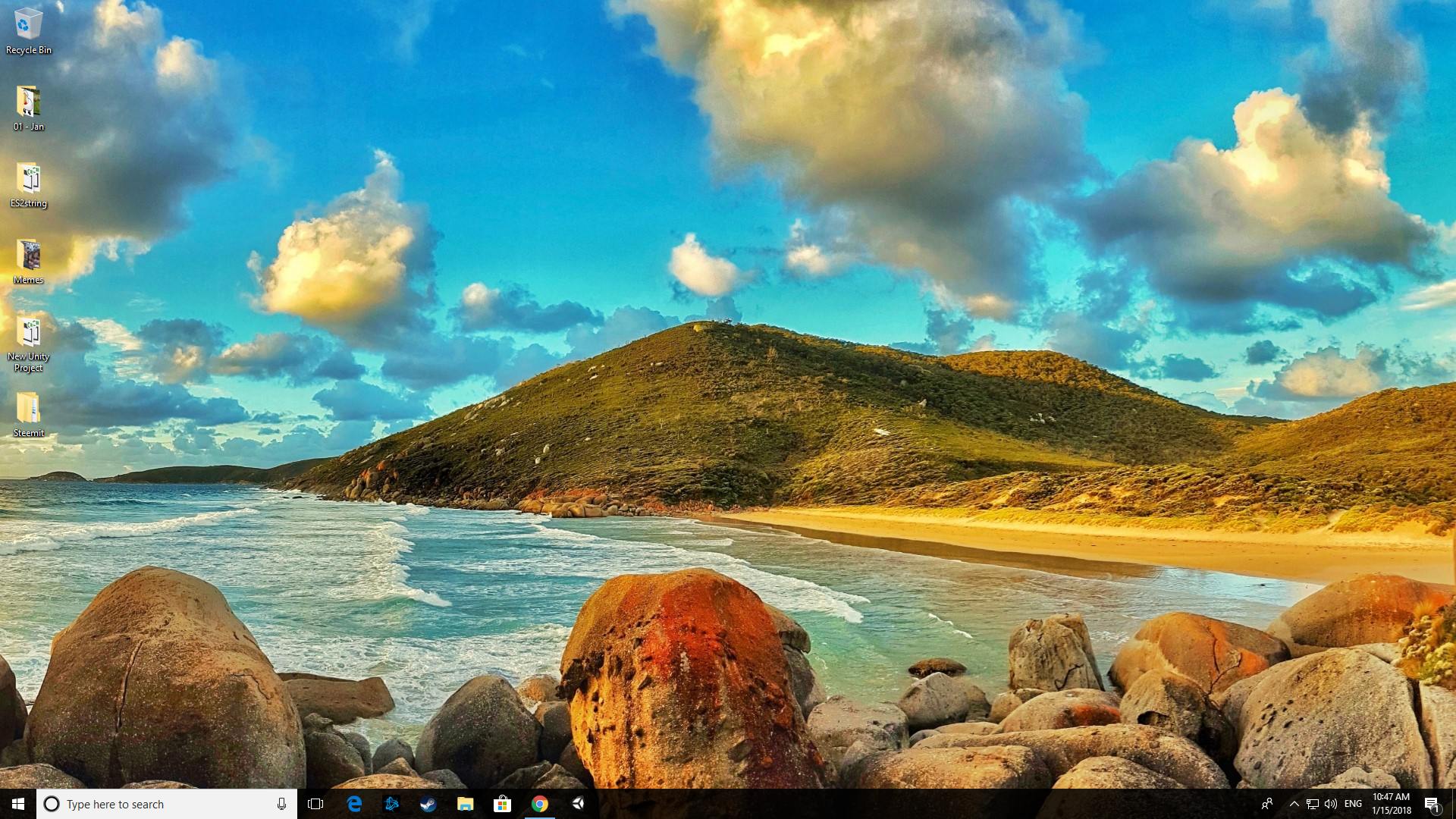
Task: Select the Memes folder on desktop
Action: 28,262
